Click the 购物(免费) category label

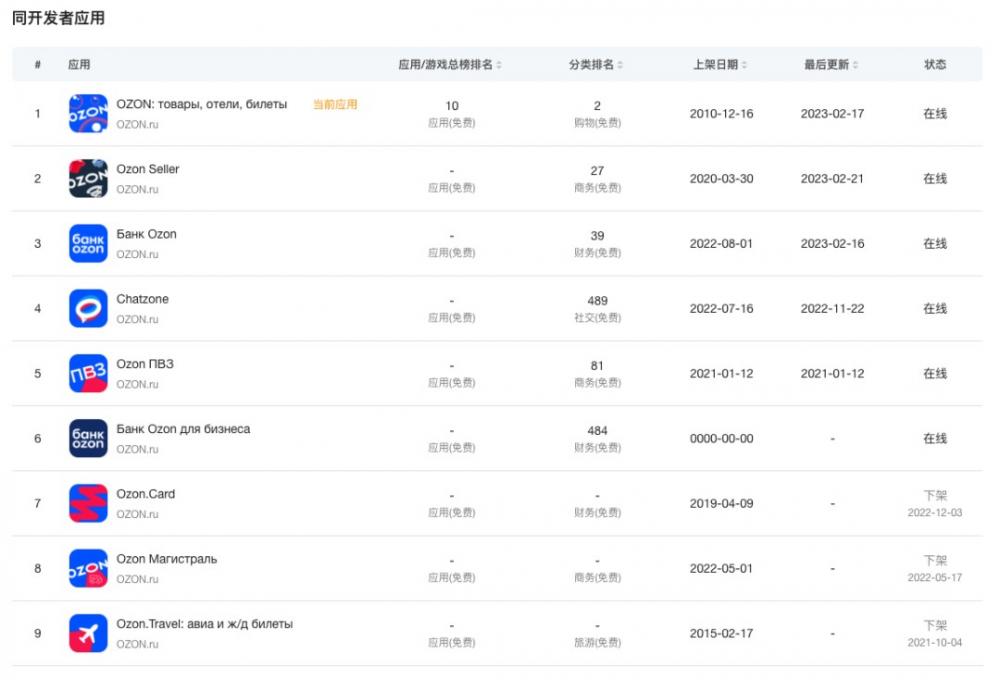coord(597,123)
